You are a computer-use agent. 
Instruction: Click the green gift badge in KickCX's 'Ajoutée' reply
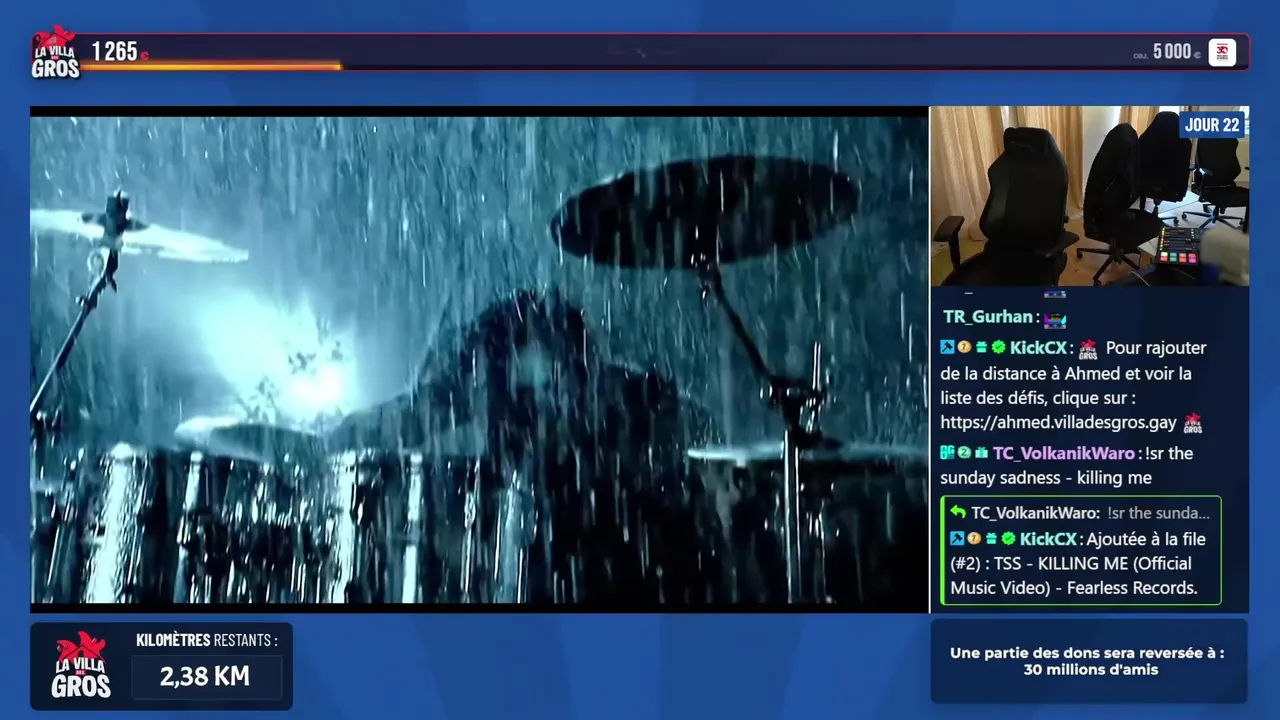(x=991, y=539)
